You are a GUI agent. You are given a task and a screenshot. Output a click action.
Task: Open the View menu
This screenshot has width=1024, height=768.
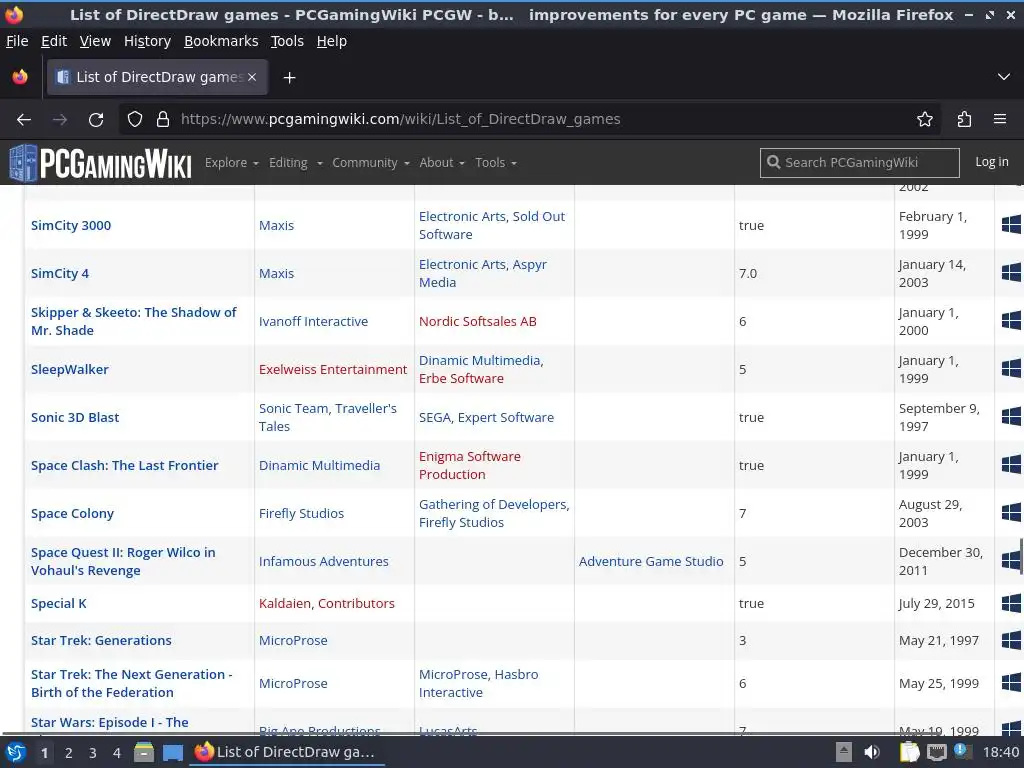[95, 41]
